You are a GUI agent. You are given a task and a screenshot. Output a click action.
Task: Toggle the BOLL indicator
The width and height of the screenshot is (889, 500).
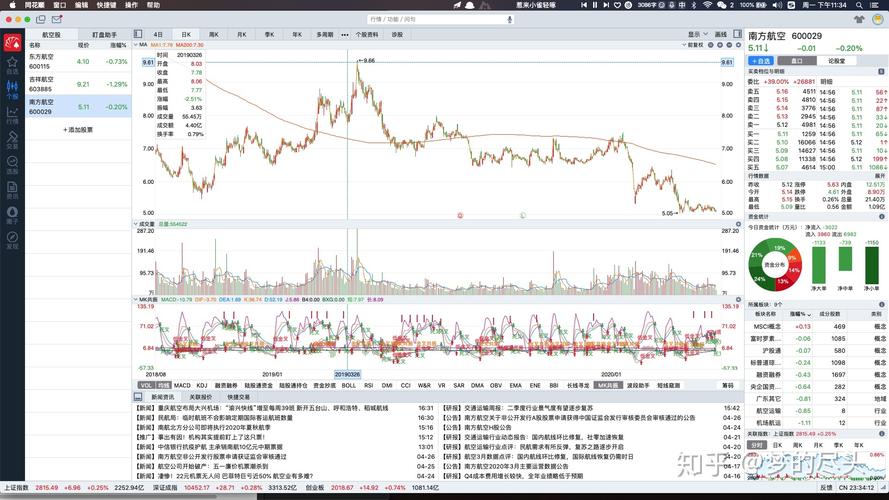point(349,385)
